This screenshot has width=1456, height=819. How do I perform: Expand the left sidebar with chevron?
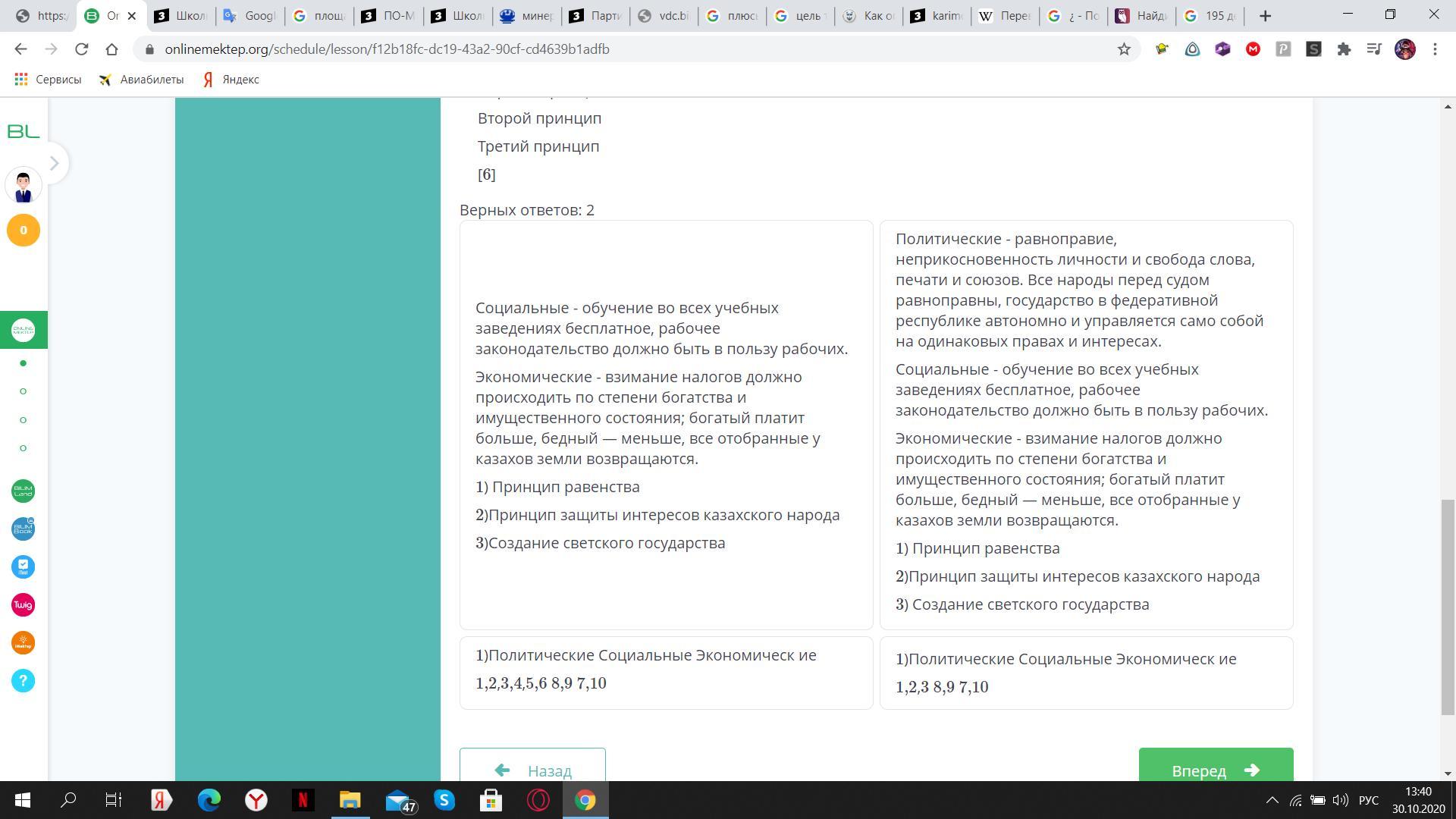(x=54, y=163)
